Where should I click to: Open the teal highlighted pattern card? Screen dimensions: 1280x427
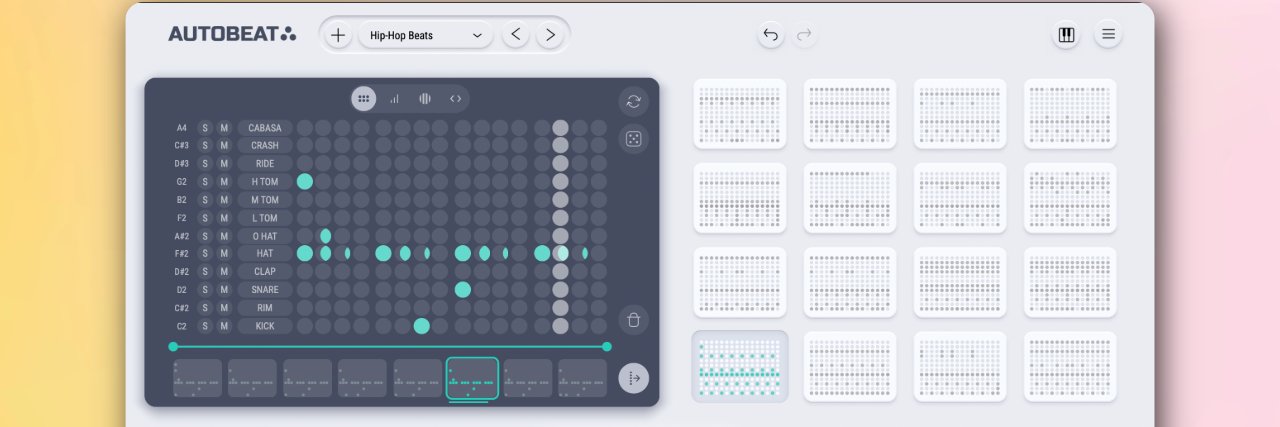click(740, 366)
